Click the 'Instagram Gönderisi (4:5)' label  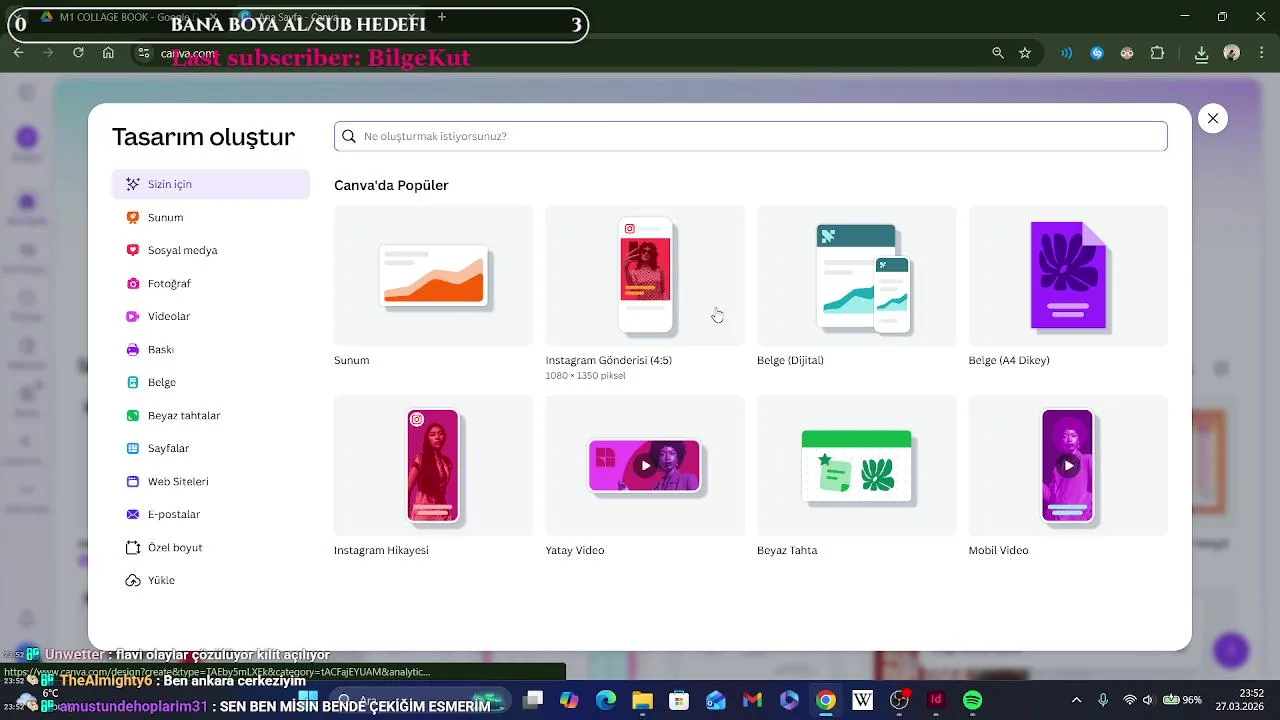tap(608, 360)
